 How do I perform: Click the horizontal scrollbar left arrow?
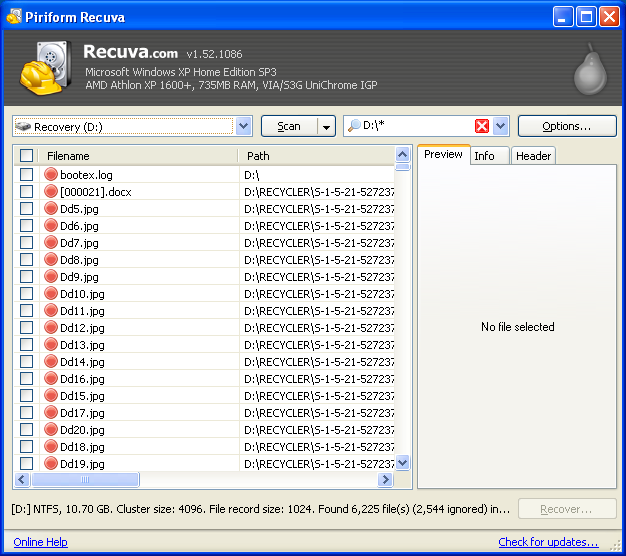(x=22, y=479)
